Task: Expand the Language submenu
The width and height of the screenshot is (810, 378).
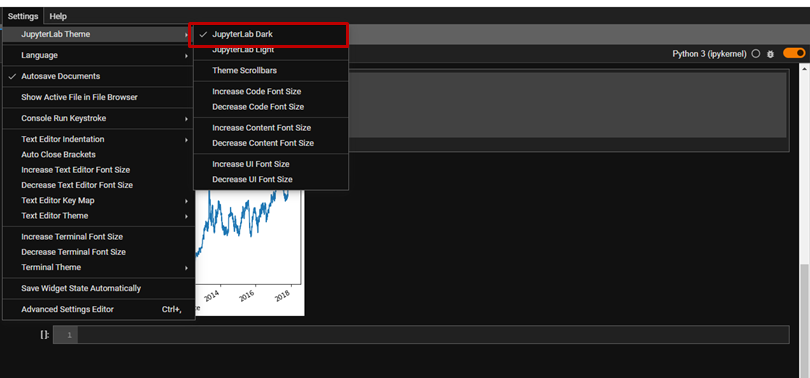Action: pos(99,55)
